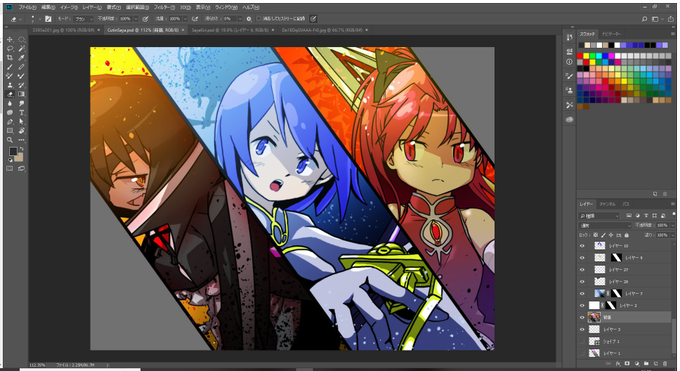Select the Eyedropper tool
The width and height of the screenshot is (680, 371).
[x=21, y=58]
